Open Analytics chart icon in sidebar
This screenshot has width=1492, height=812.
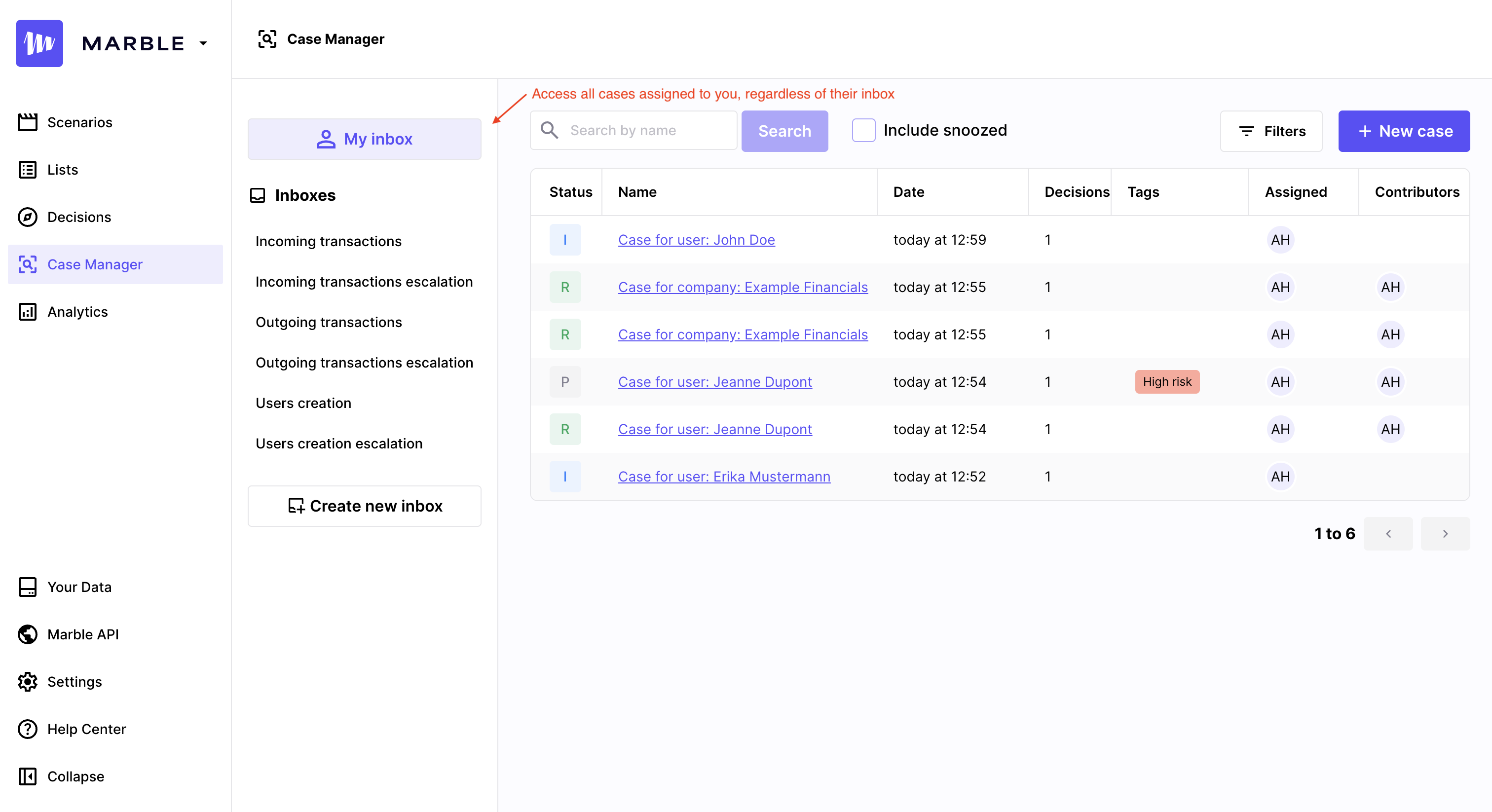click(27, 312)
